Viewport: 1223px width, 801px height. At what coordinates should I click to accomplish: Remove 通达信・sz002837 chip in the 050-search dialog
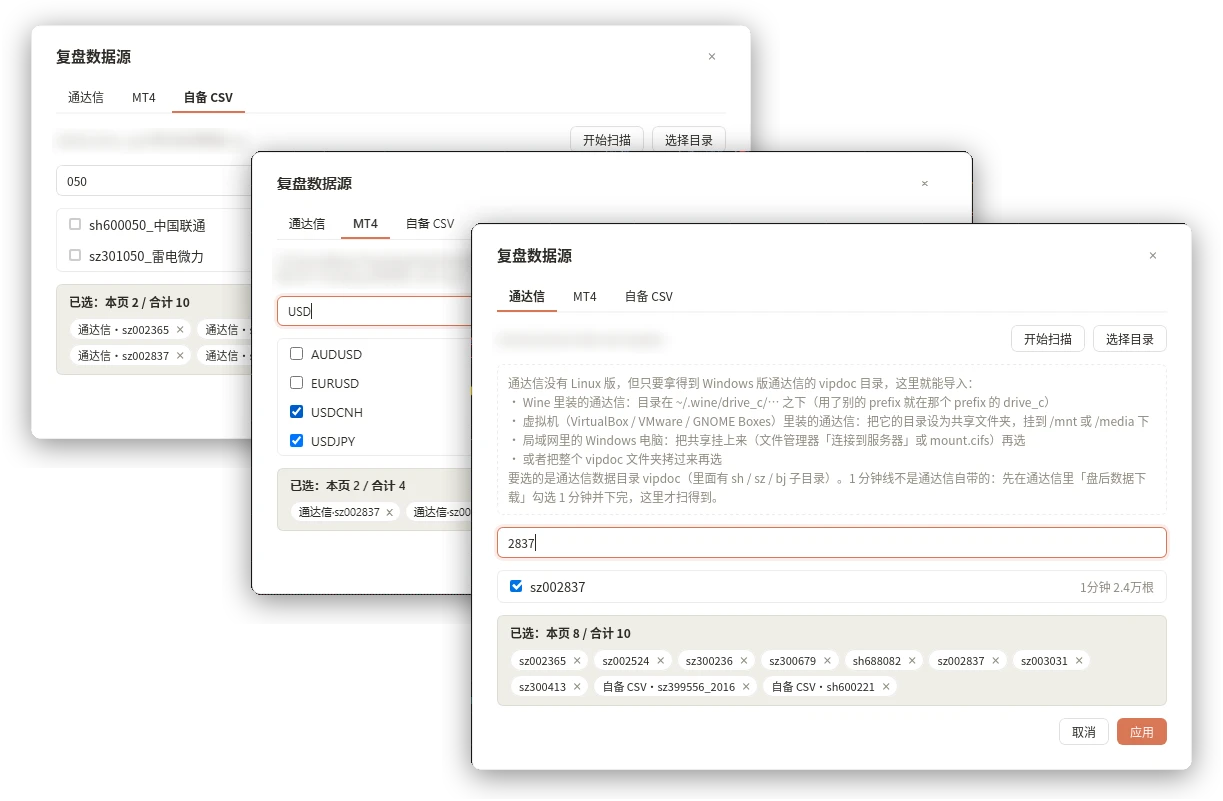pos(180,355)
